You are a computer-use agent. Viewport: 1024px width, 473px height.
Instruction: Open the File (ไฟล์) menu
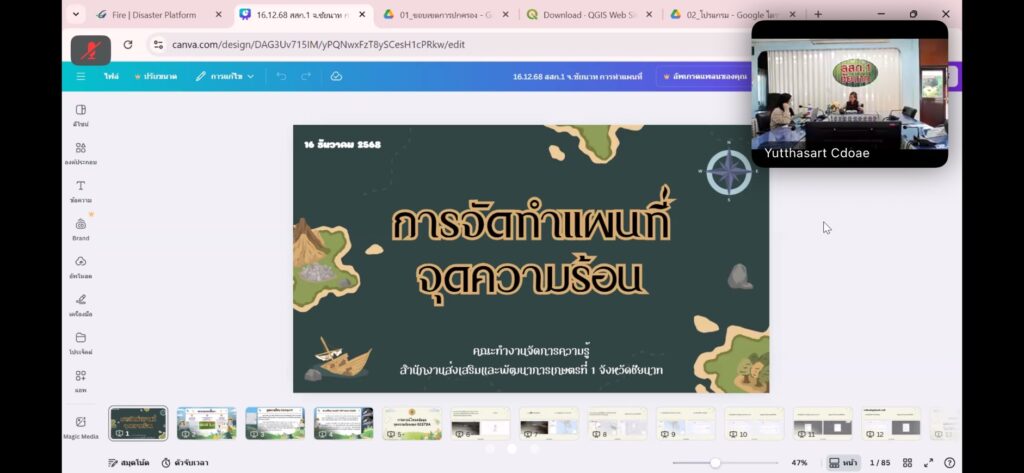pos(111,76)
